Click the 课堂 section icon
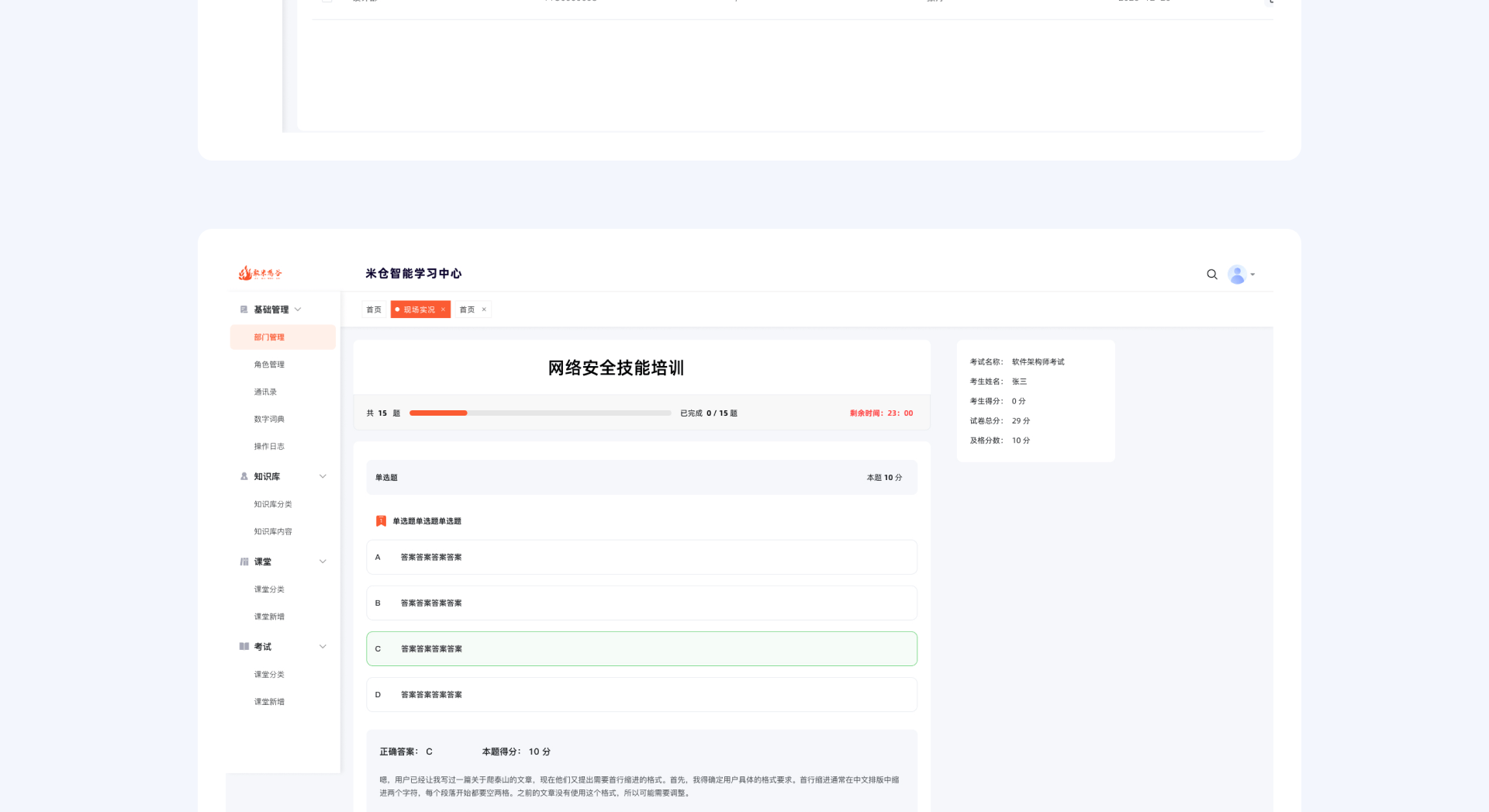The image size is (1489, 812). pyautogui.click(x=244, y=561)
